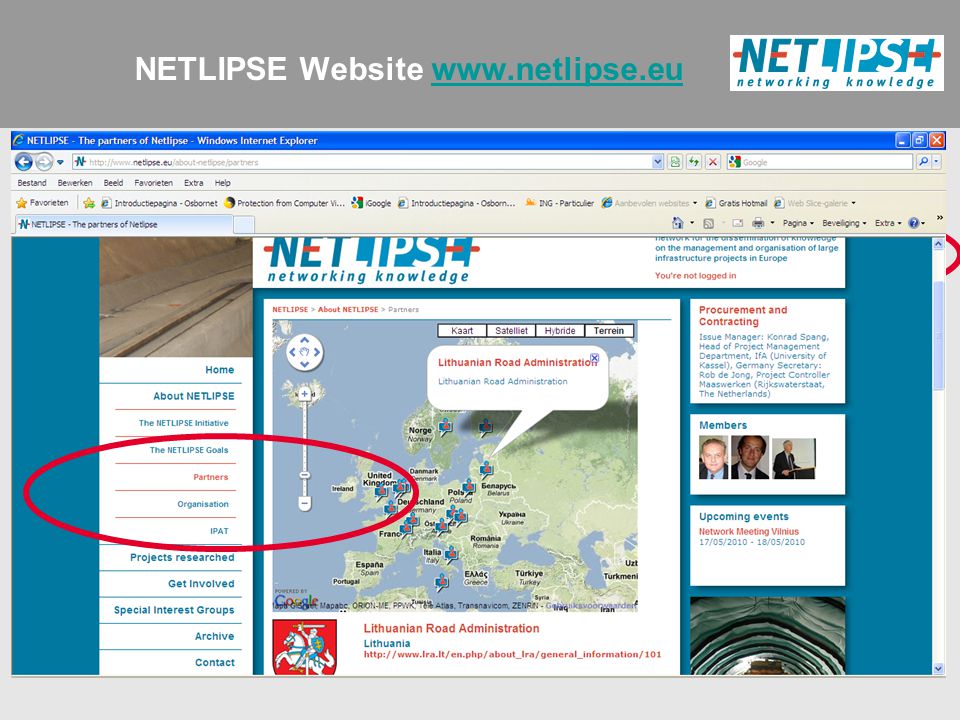The height and width of the screenshot is (720, 960).
Task: Open the Pagina dropdown menu
Action: coord(798,223)
